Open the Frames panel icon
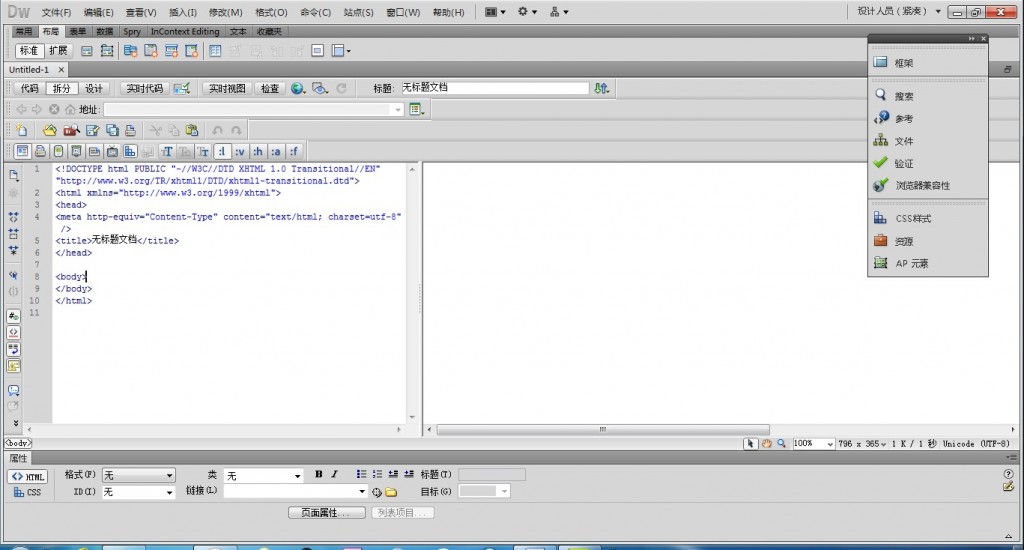The width and height of the screenshot is (1024, 550). pyautogui.click(x=880, y=62)
